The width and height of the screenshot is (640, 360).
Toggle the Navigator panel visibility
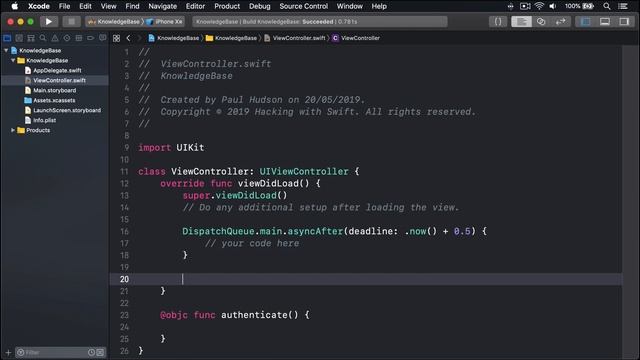(x=585, y=22)
